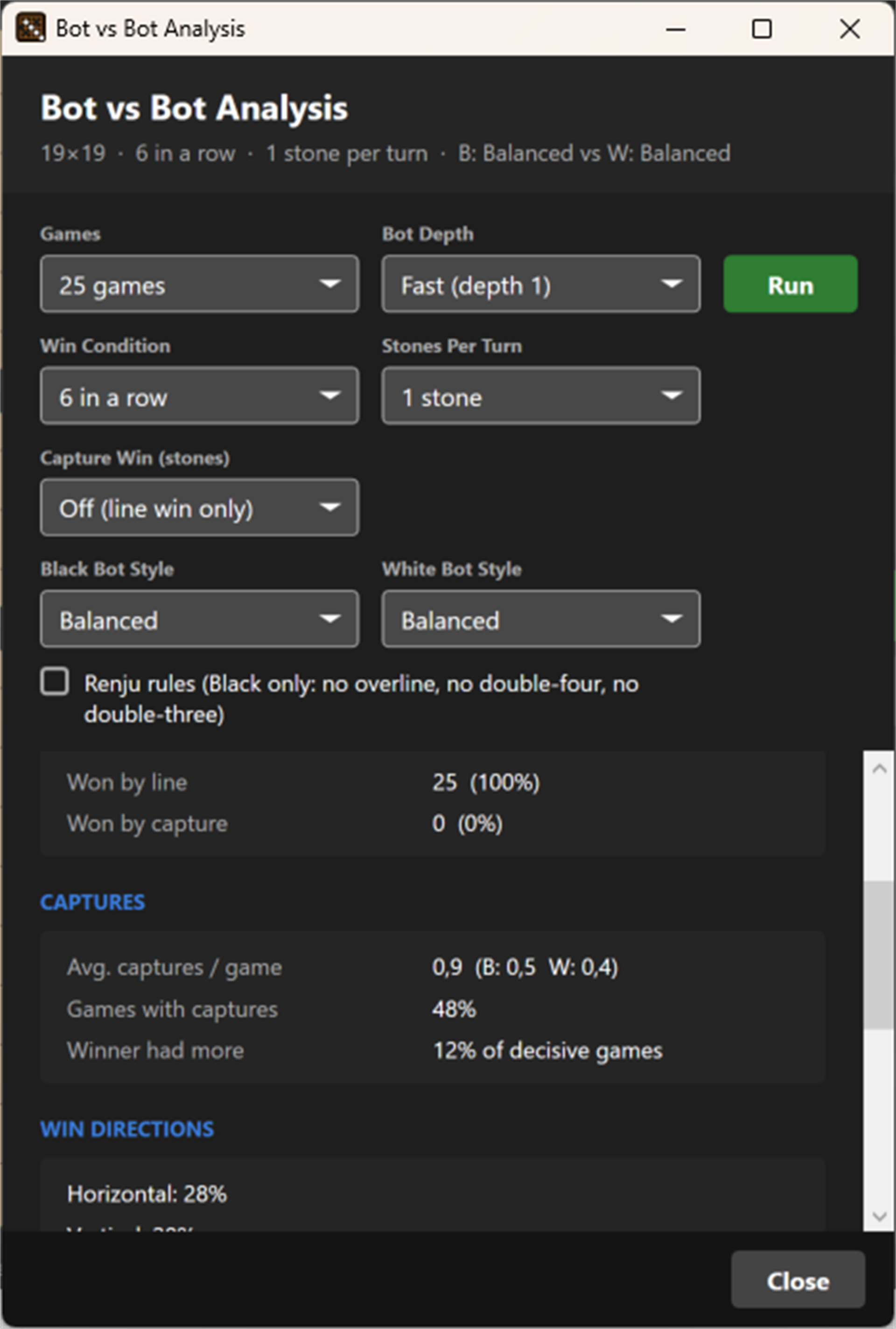Open the Bot Depth dropdown
Viewport: 896px width, 1329px height.
540,284
